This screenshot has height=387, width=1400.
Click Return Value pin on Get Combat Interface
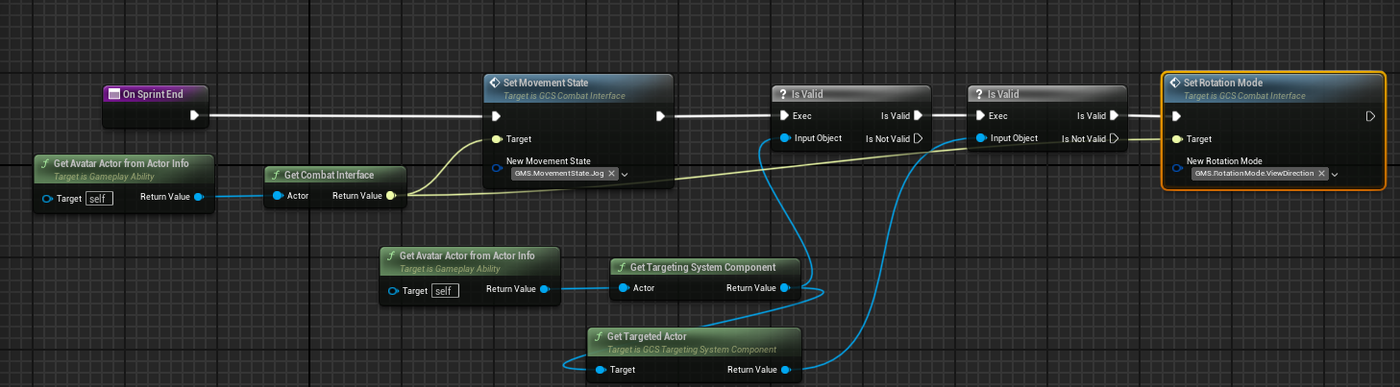click(390, 196)
